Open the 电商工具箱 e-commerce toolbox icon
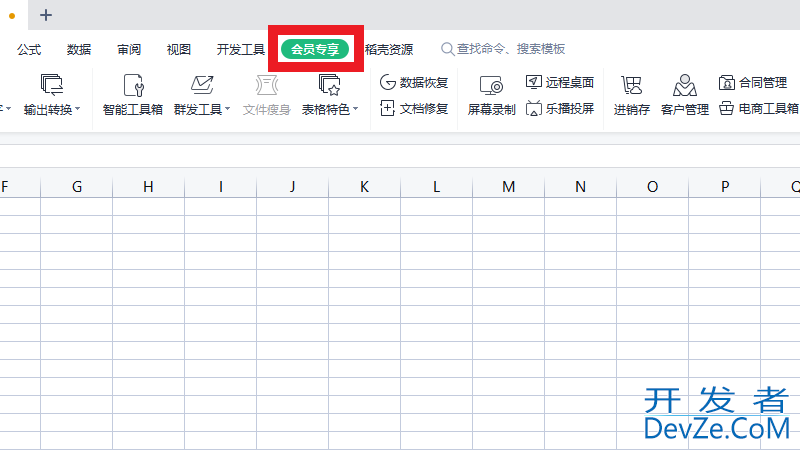The image size is (800, 450). [x=727, y=108]
